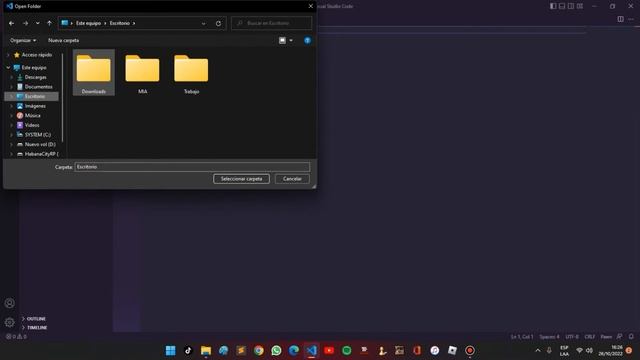Screen dimensions: 640x360
Task: Select 'SYSTEM (C:)' drive in navigation pane
Action: point(38,135)
